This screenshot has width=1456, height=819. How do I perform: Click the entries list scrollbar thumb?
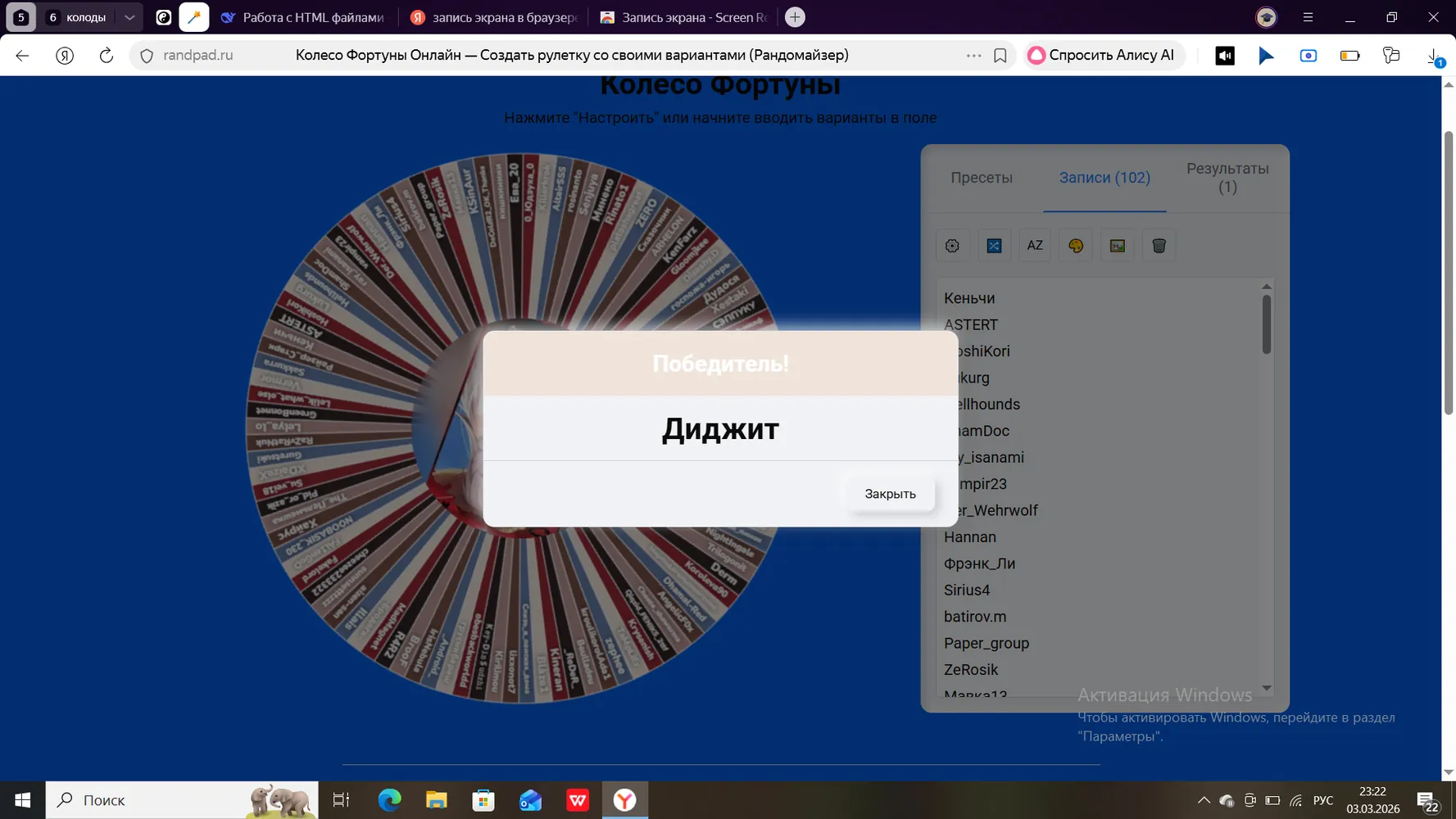click(x=1267, y=324)
